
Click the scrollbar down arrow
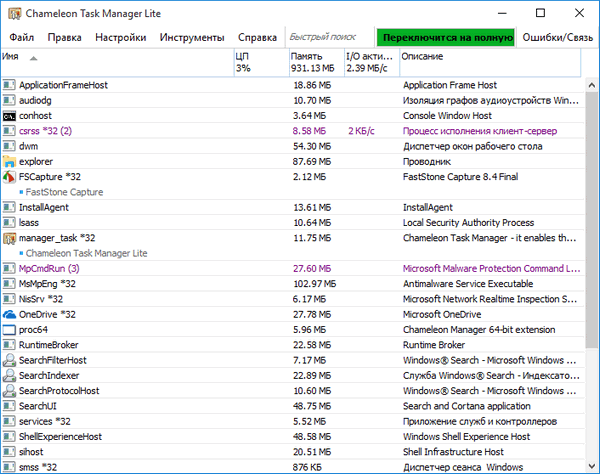592,466
